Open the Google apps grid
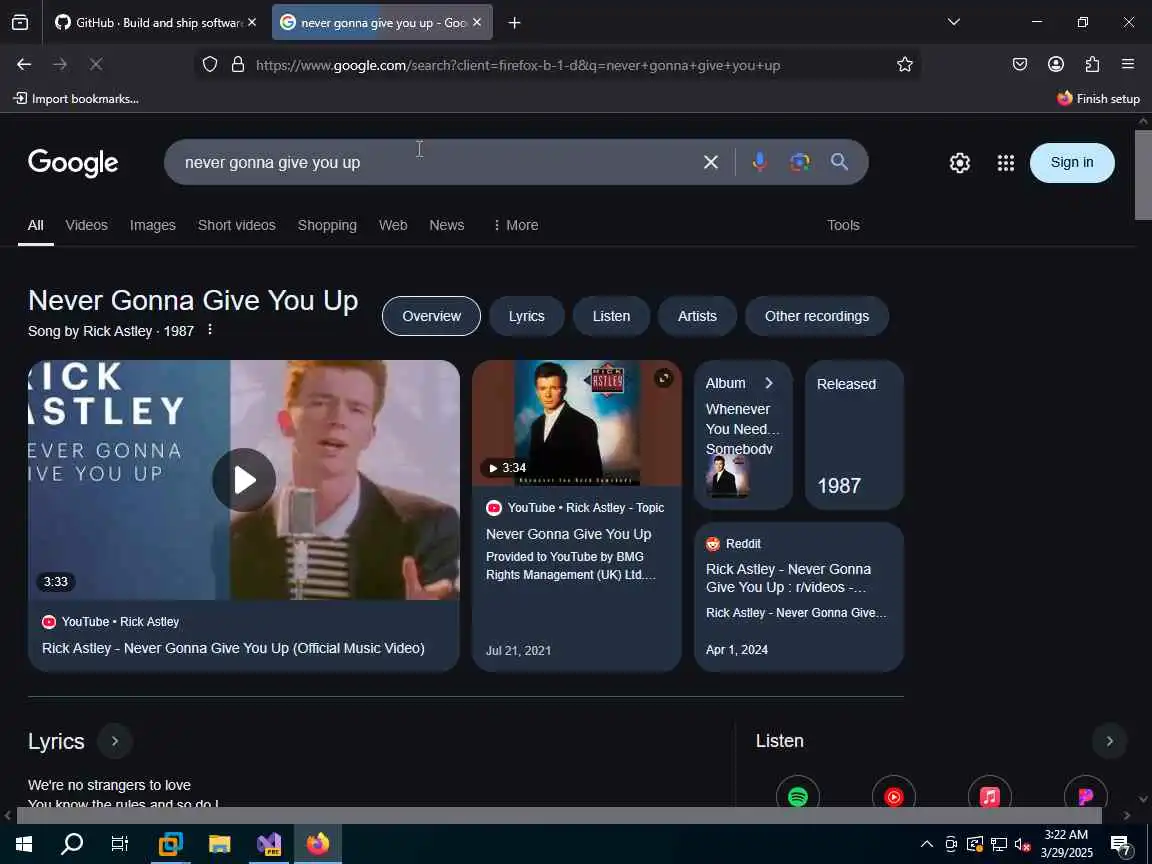This screenshot has height=864, width=1152. tap(1006, 162)
